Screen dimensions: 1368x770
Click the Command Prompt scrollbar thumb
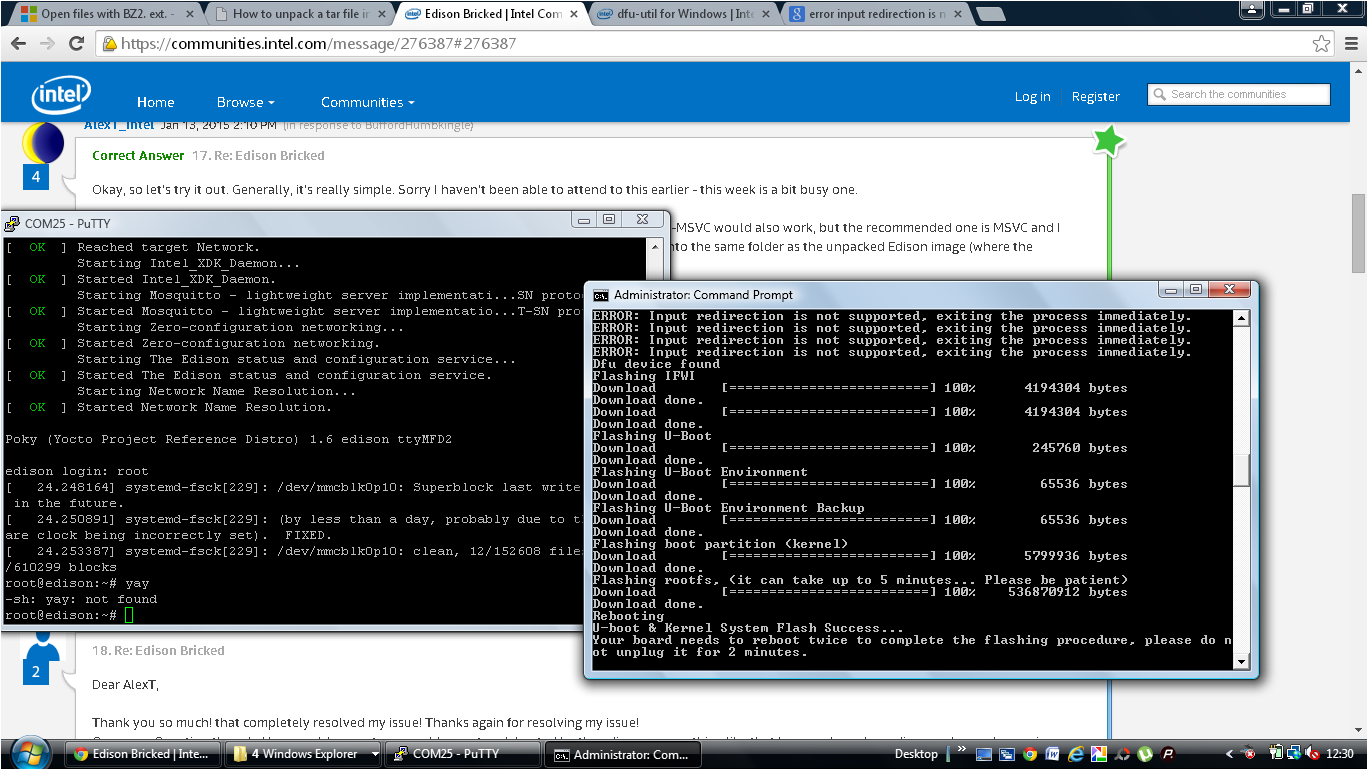[x=1241, y=470]
